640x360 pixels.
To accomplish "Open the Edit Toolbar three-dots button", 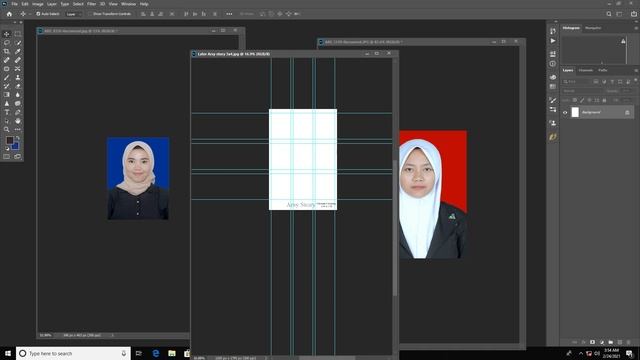I will pos(18,129).
